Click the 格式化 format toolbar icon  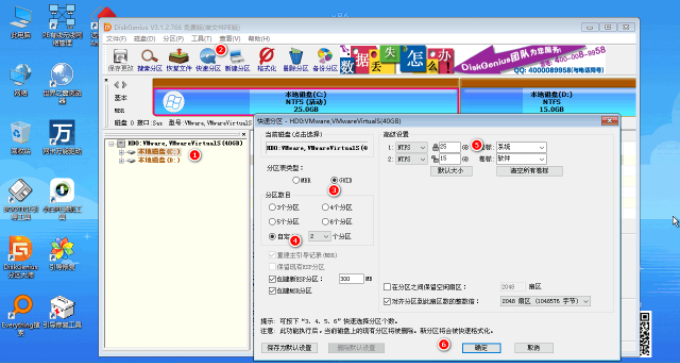pos(267,60)
